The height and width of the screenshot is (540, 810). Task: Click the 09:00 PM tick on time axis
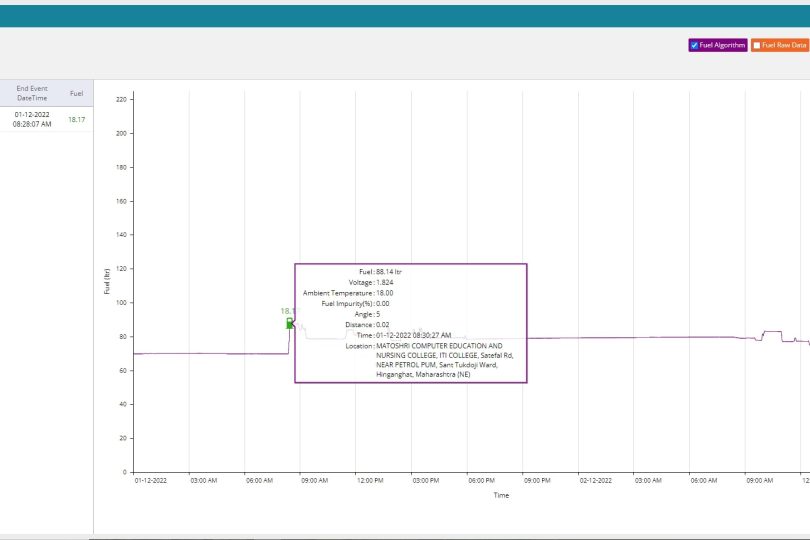[x=537, y=481]
